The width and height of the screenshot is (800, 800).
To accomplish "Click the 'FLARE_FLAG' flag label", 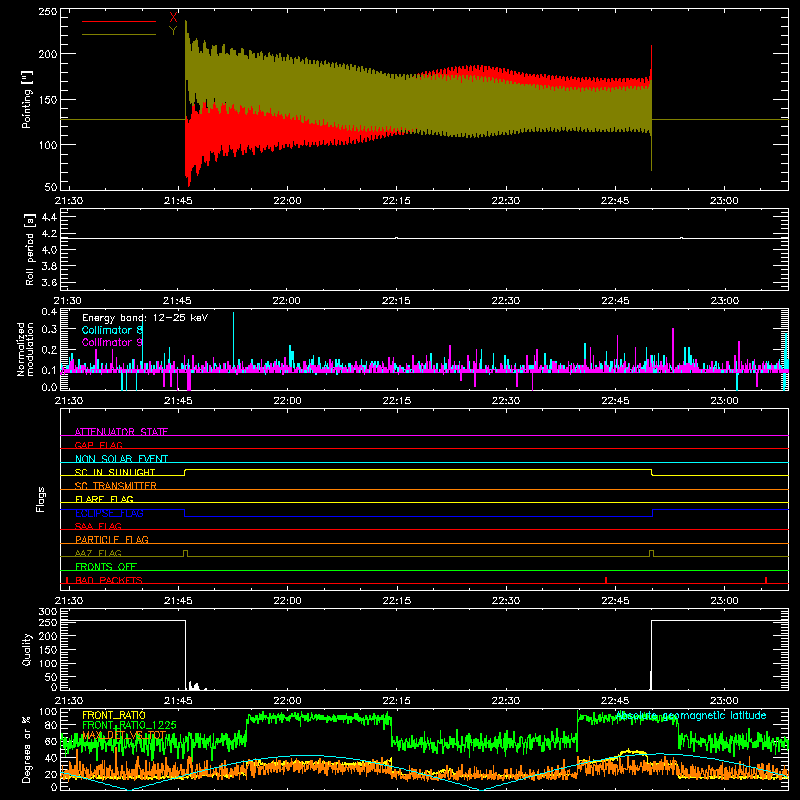I will pos(104,499).
